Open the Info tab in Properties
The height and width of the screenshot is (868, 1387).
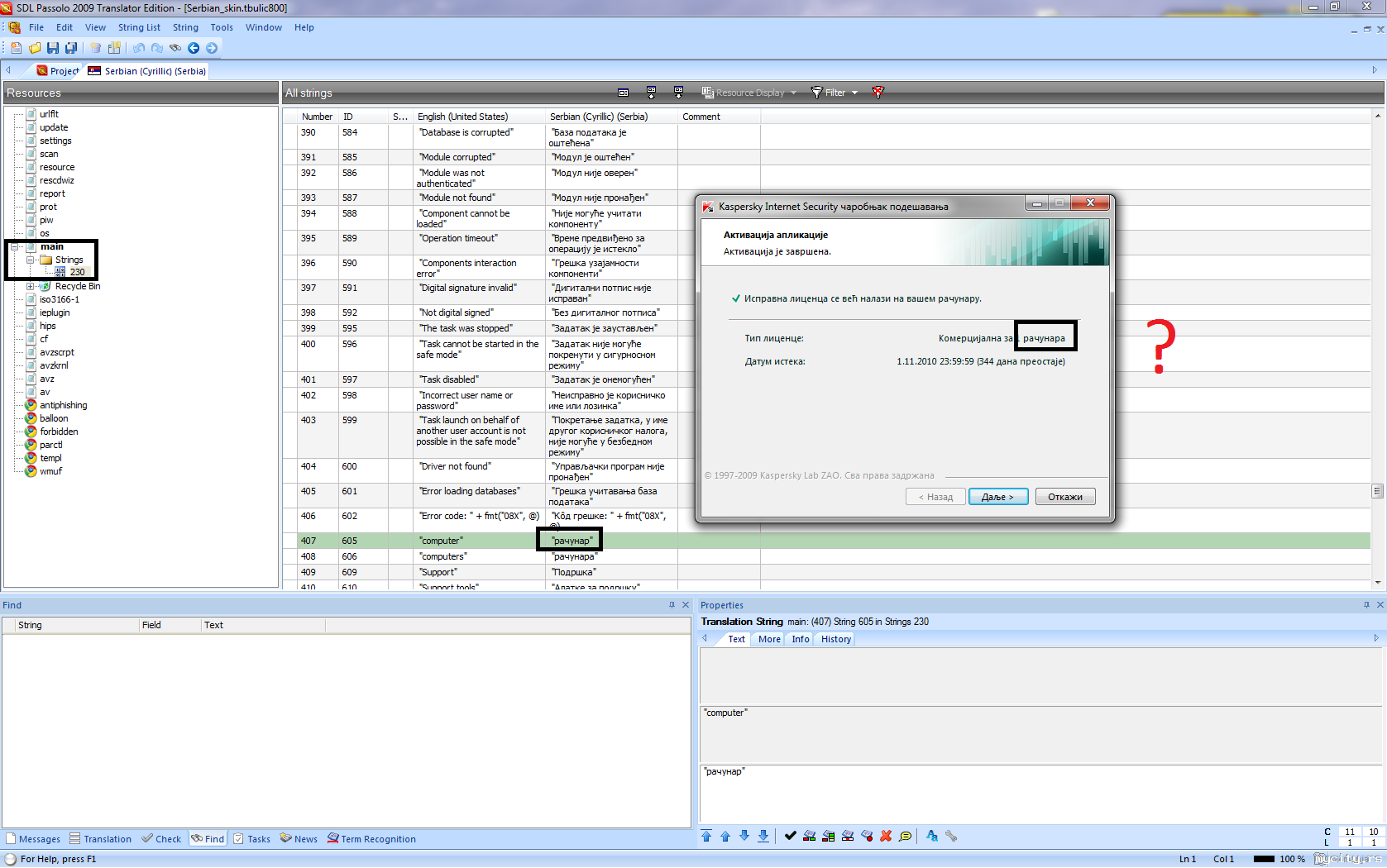pyautogui.click(x=801, y=639)
